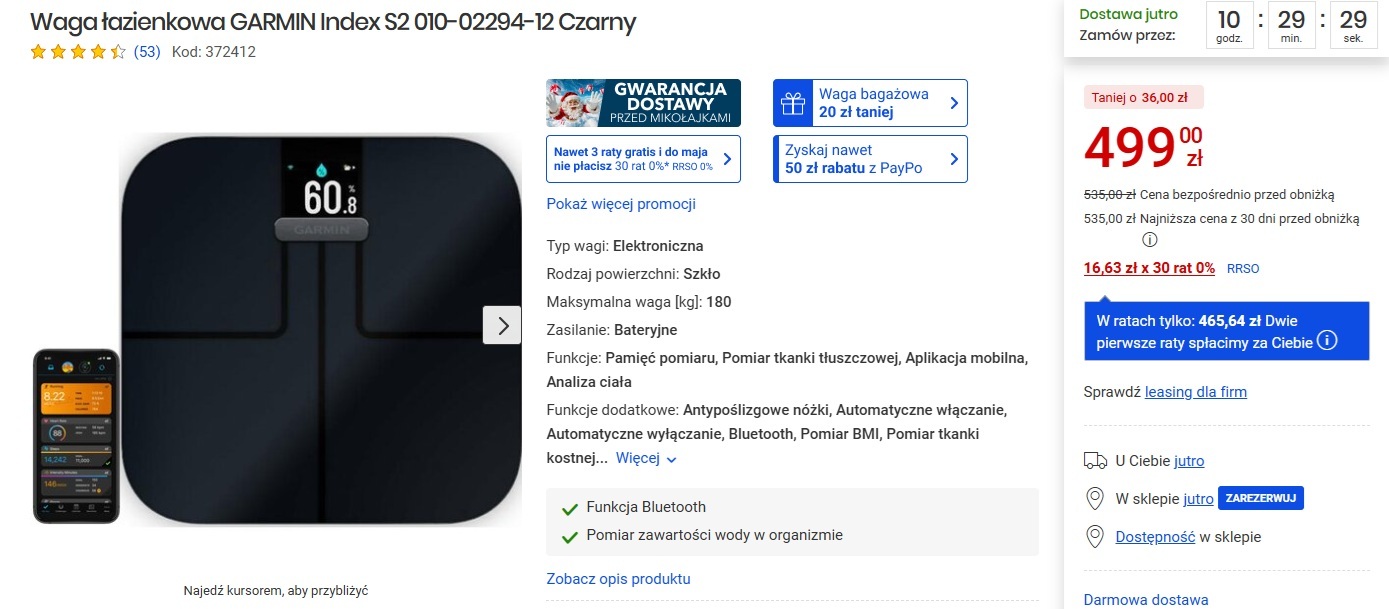Screen dimensions: 1389x609
Task: Open leasing dla firm link
Action: pyautogui.click(x=1196, y=392)
